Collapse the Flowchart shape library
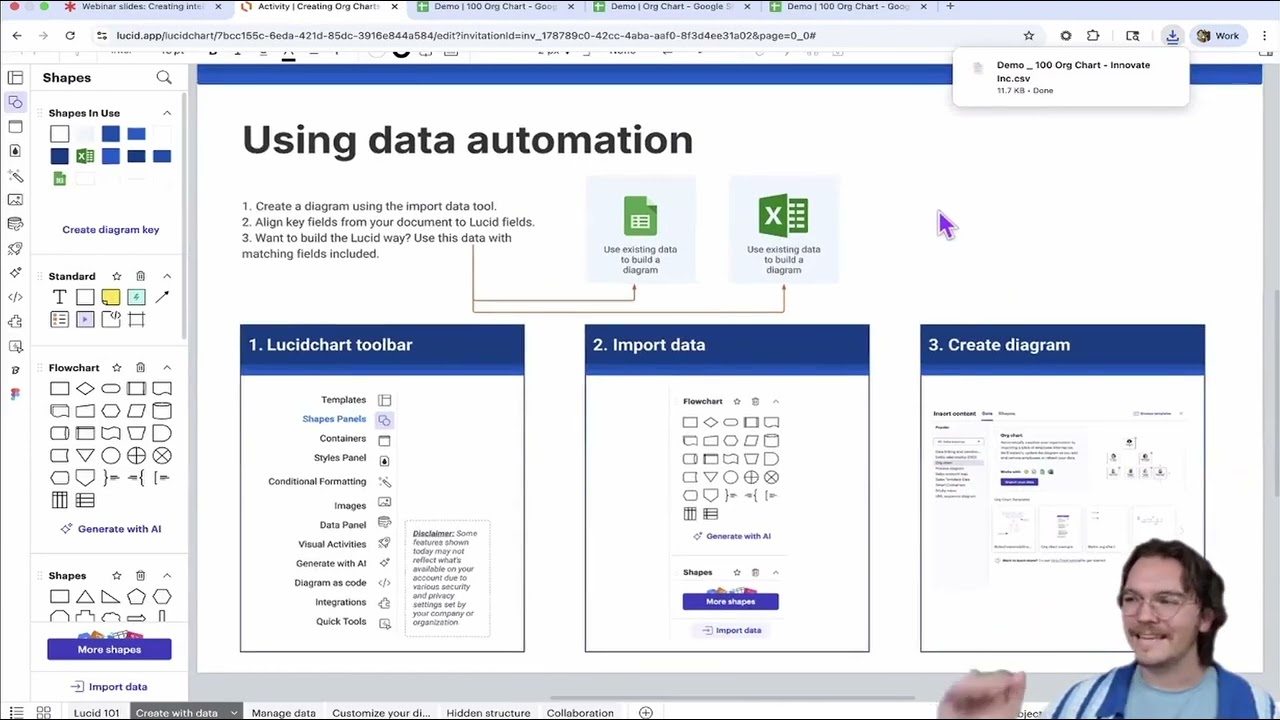The width and height of the screenshot is (1280, 720). click(x=167, y=368)
